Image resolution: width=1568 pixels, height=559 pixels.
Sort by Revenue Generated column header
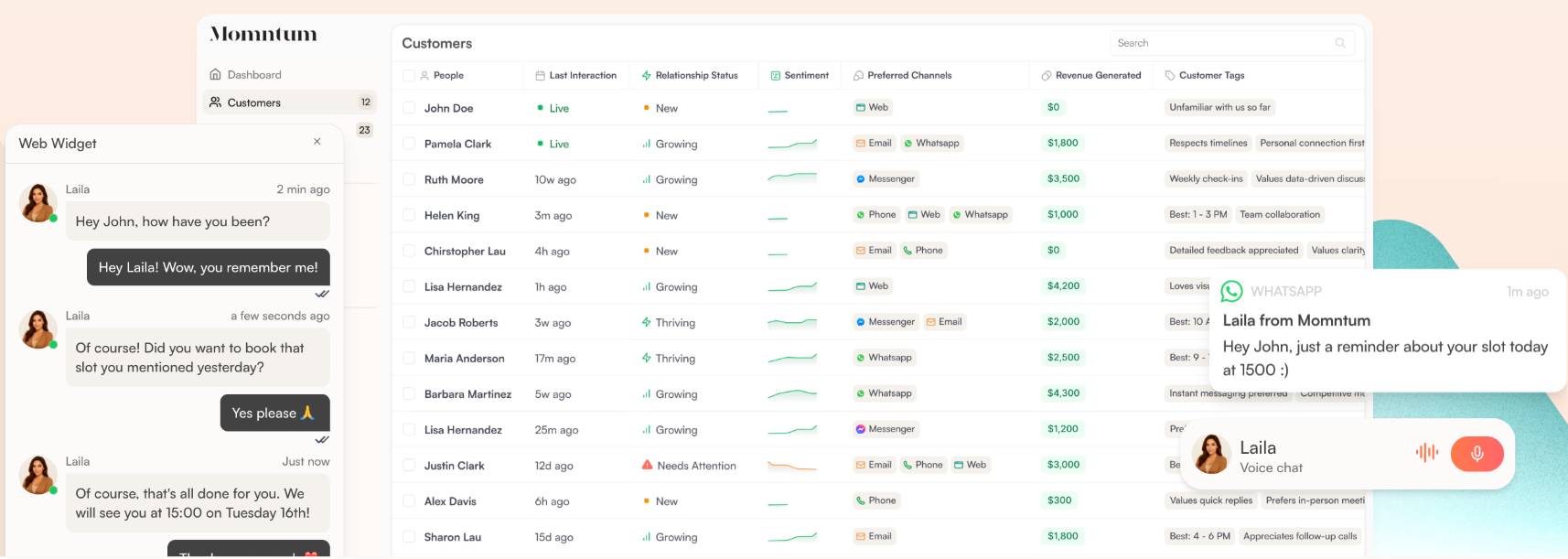pyautogui.click(x=1098, y=76)
